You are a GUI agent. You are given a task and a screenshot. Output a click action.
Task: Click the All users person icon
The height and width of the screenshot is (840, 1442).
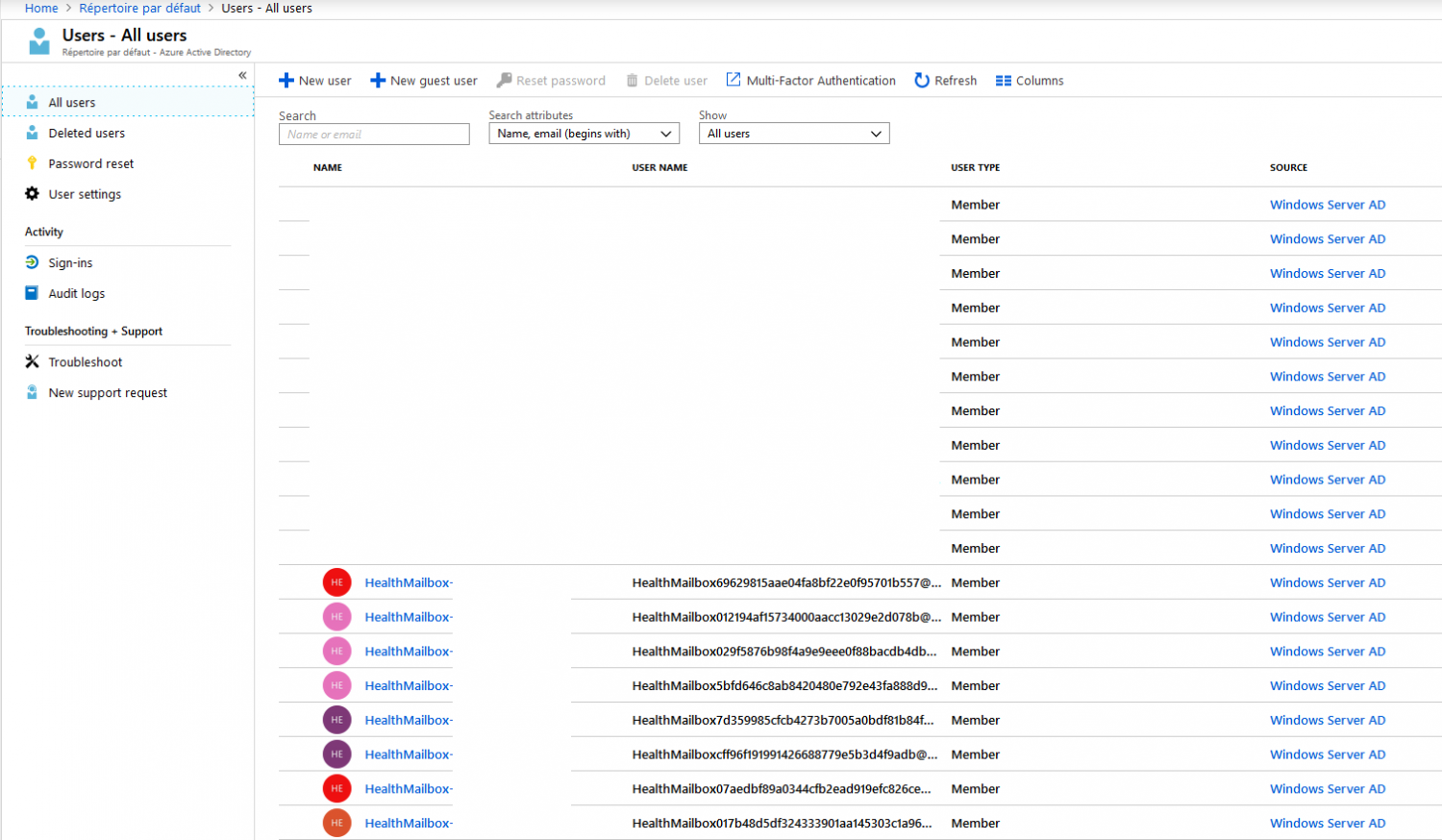pyautogui.click(x=32, y=102)
